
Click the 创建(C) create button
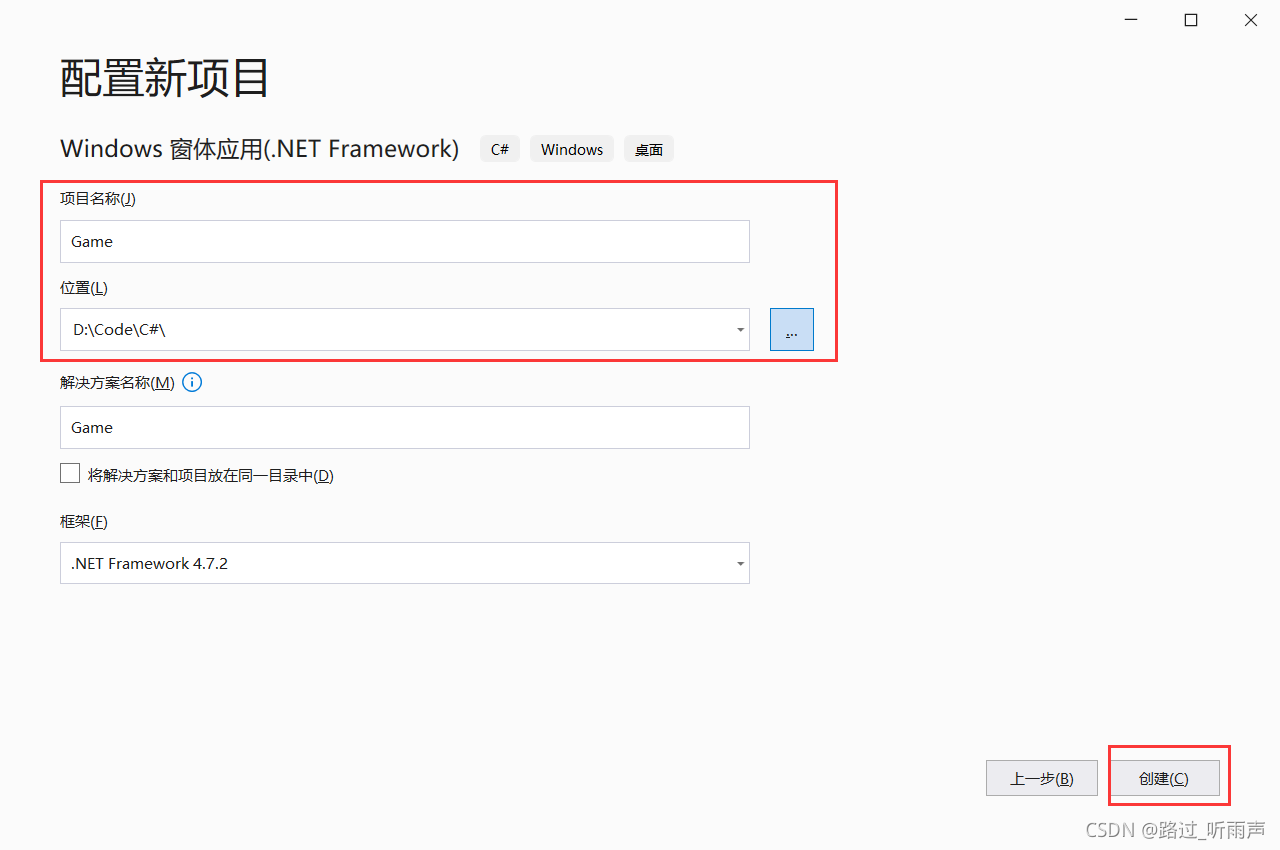click(1164, 778)
